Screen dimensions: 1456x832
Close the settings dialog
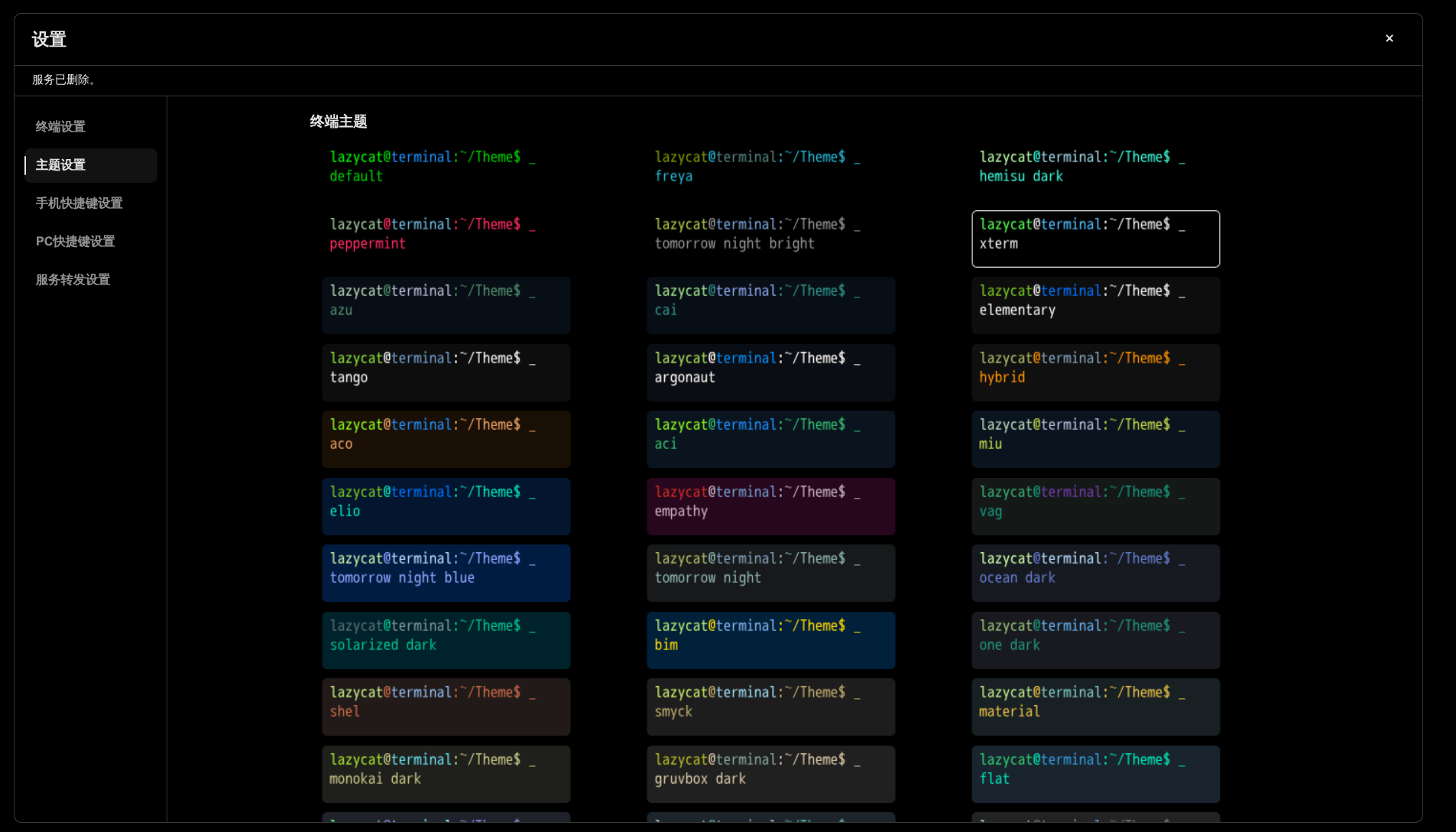point(1389,38)
